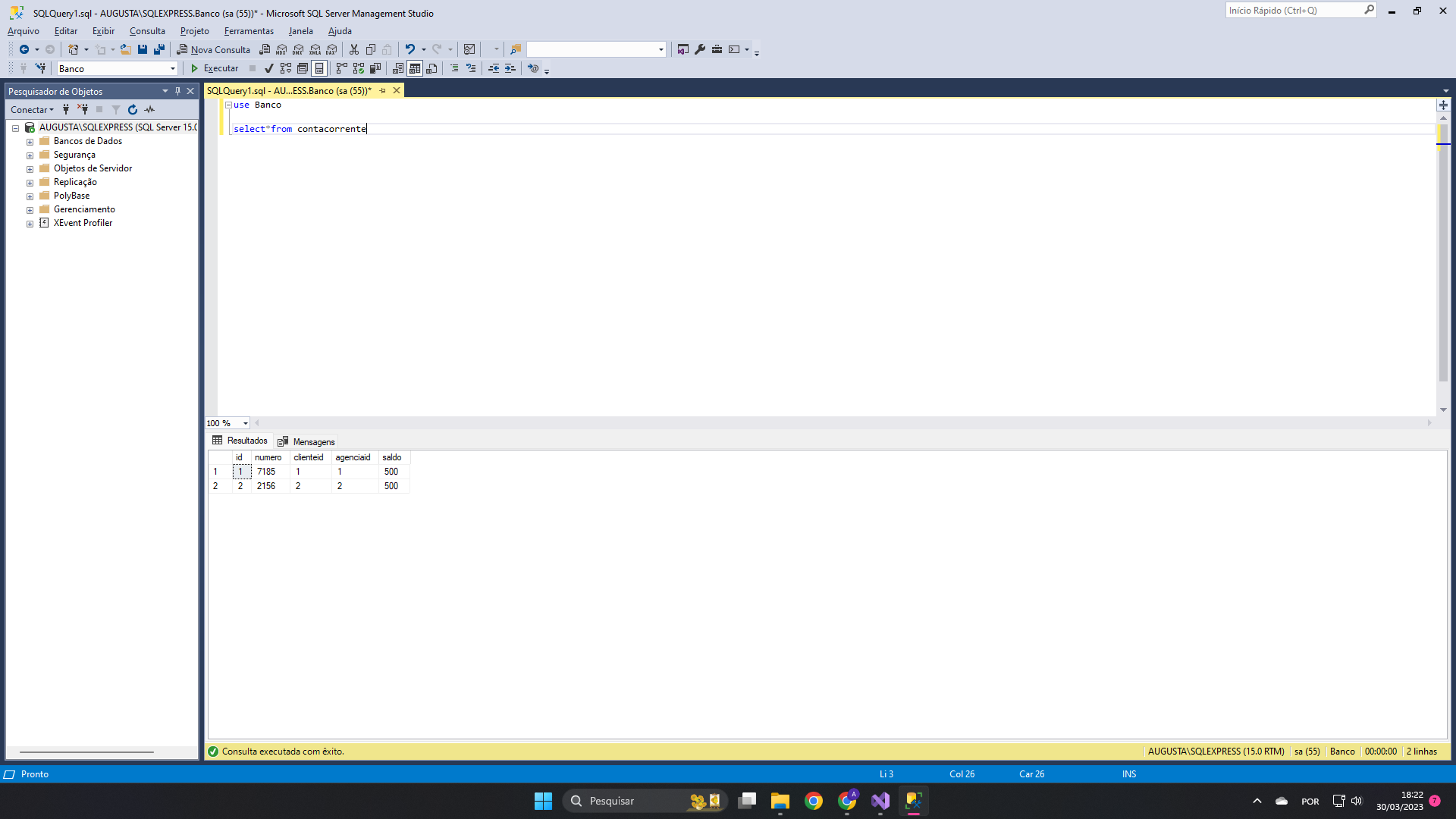The height and width of the screenshot is (819, 1456).
Task: Click the Increase Indent icon
Action: tap(510, 68)
